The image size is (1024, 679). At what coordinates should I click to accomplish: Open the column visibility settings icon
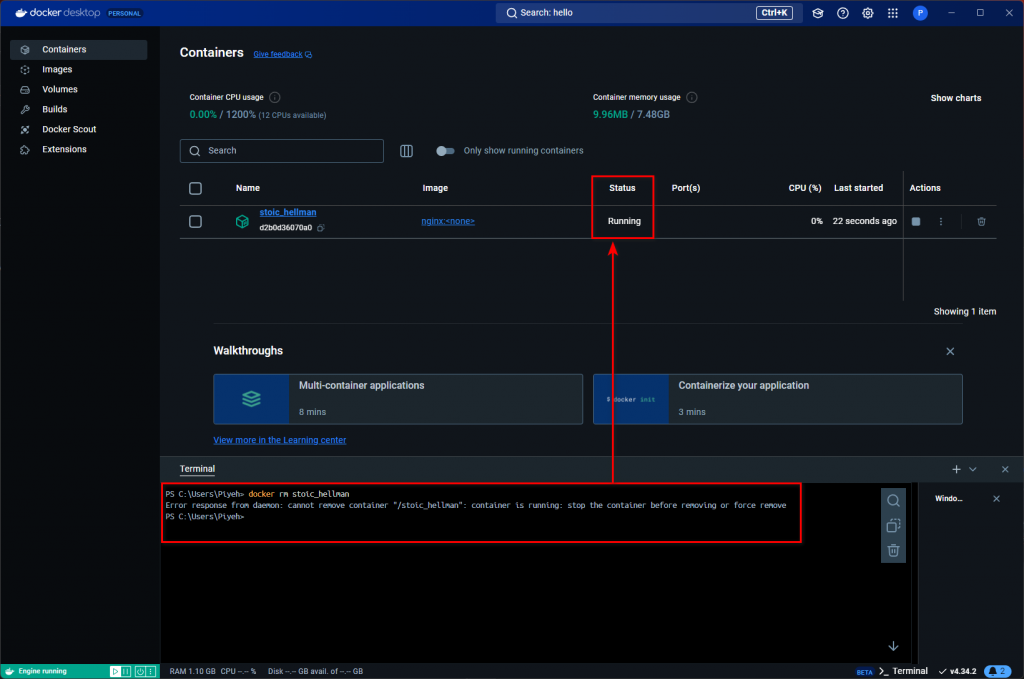point(406,151)
